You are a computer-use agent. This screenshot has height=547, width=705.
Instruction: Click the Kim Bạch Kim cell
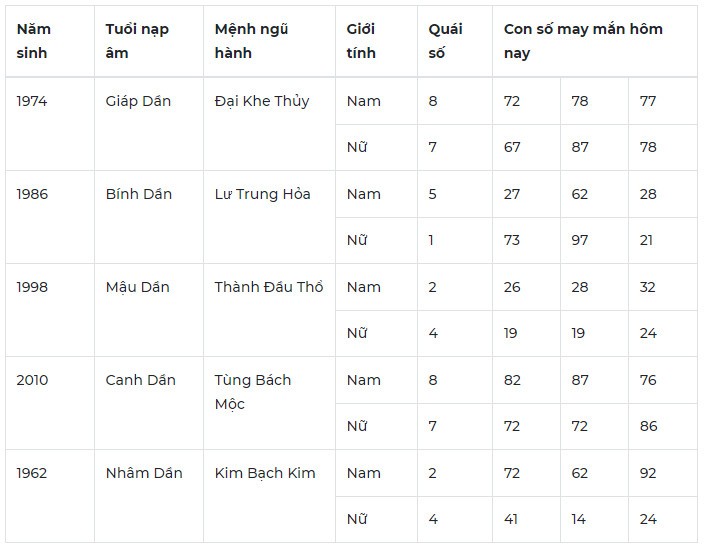(269, 496)
